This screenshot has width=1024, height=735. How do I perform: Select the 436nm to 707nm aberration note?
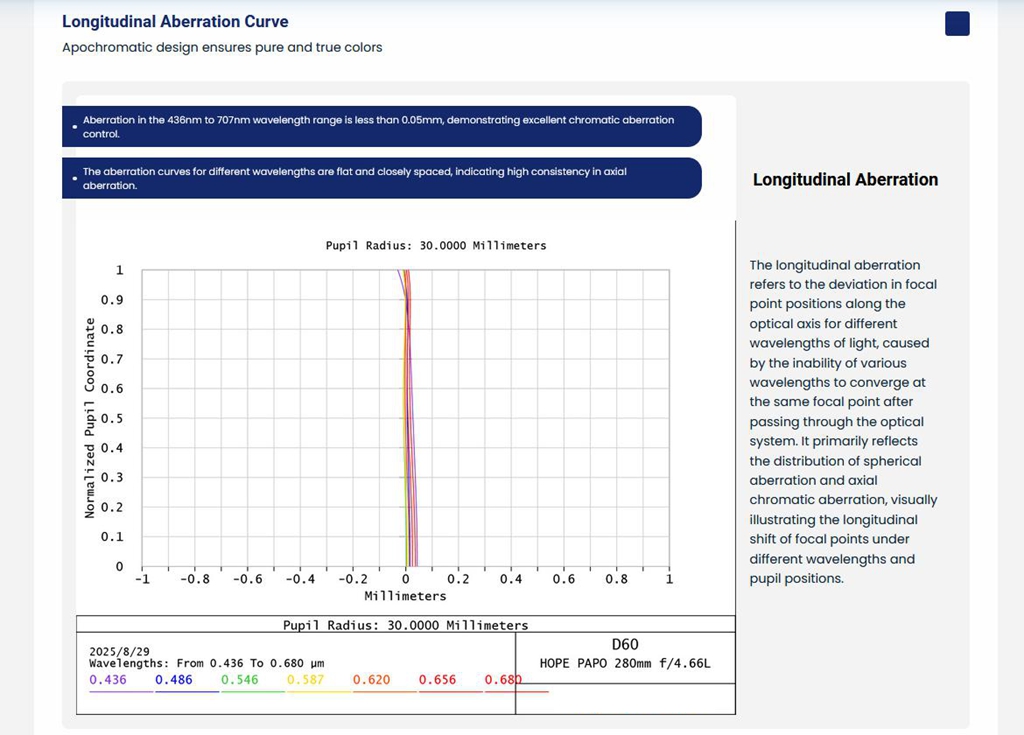tap(380, 126)
